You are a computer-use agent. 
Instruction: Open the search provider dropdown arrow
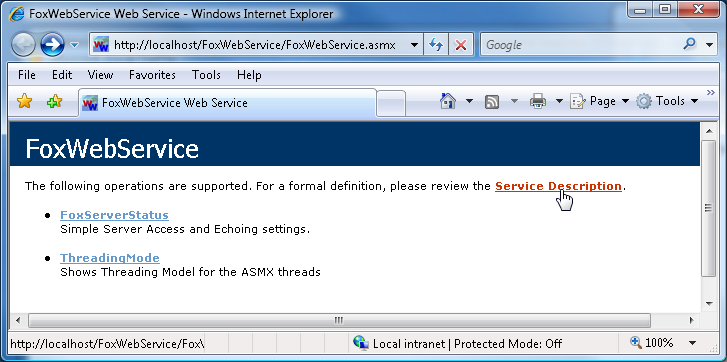point(709,45)
